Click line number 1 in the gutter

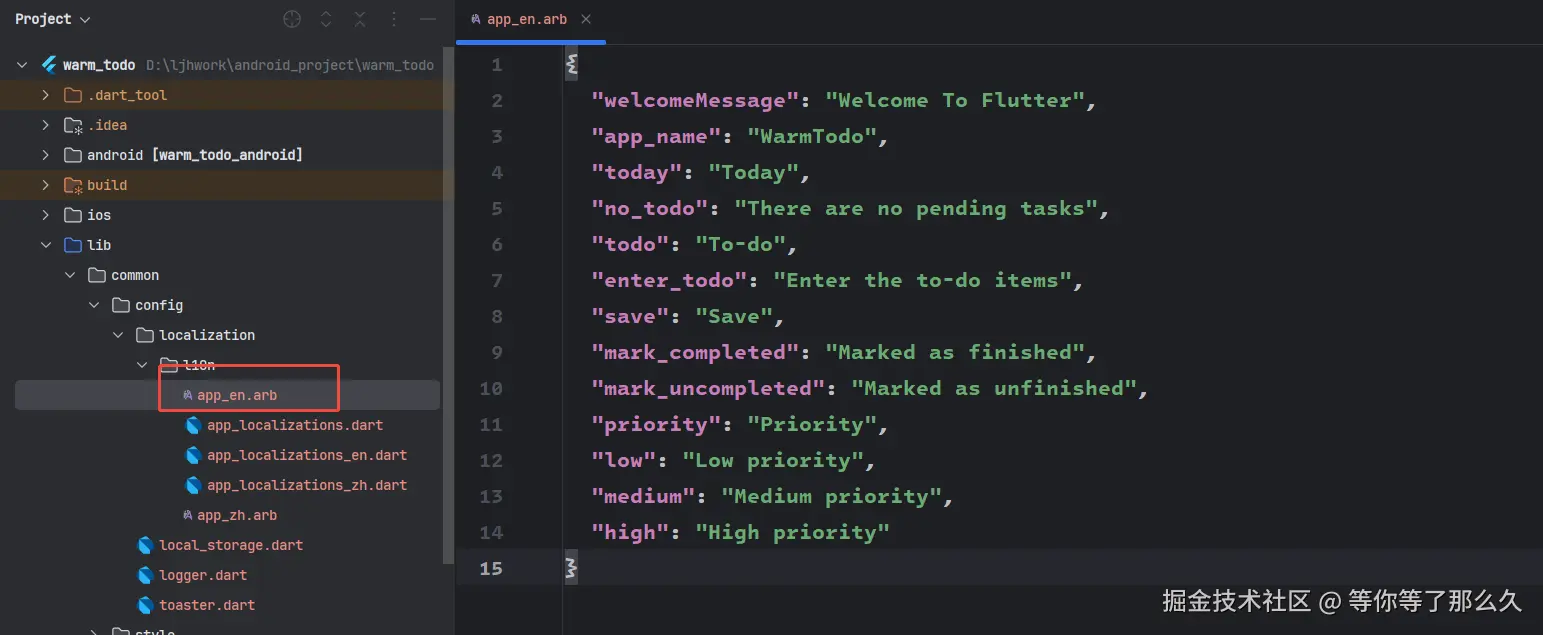(x=497, y=65)
